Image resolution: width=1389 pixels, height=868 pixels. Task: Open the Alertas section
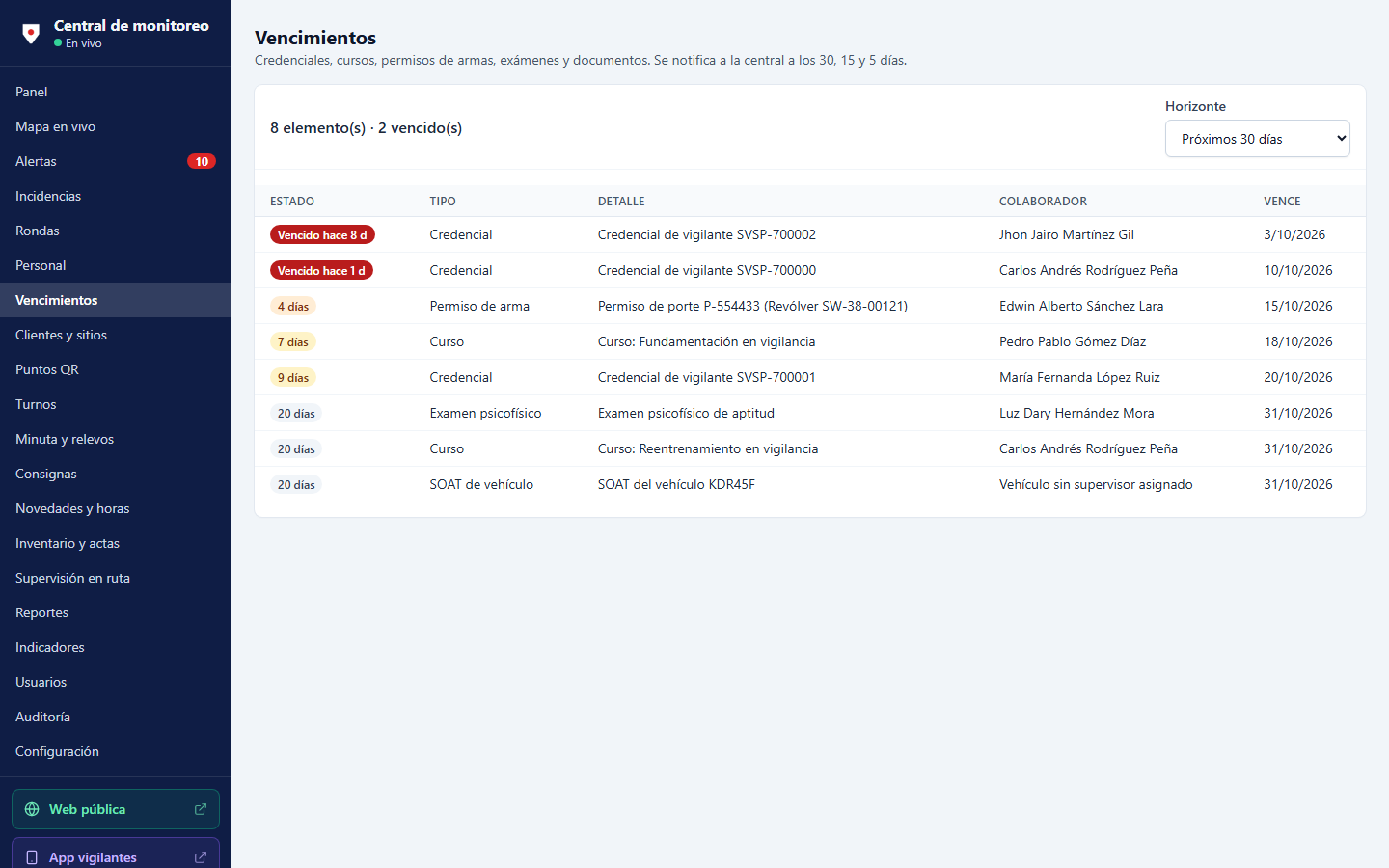(x=116, y=161)
